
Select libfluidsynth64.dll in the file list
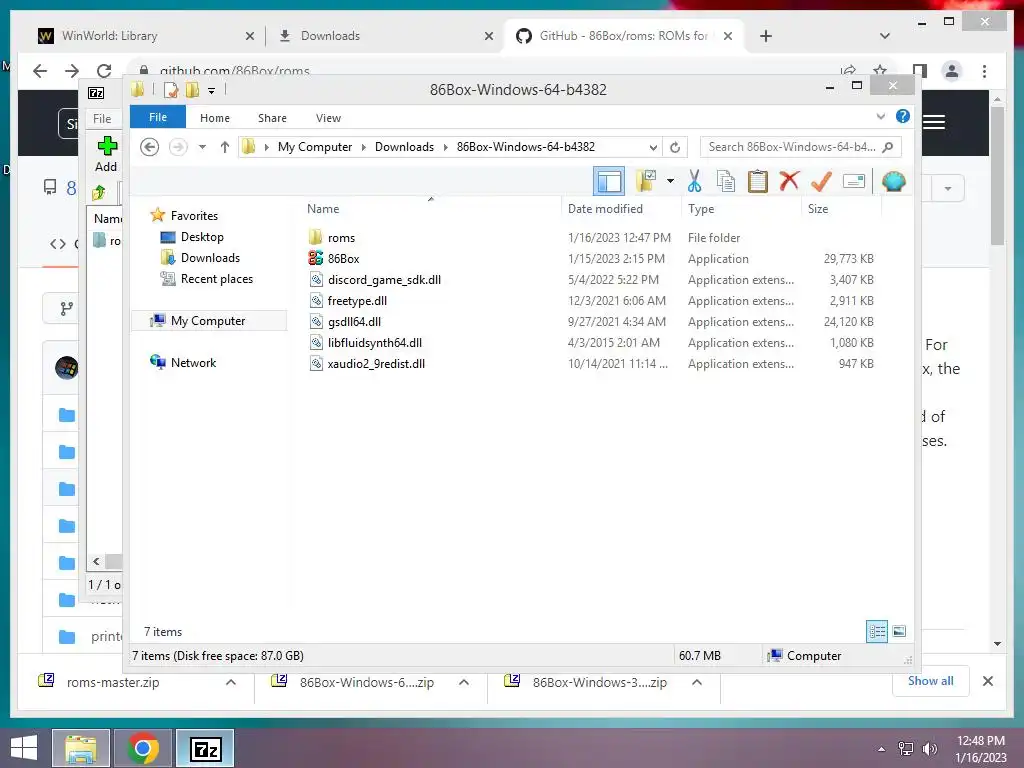(x=375, y=342)
